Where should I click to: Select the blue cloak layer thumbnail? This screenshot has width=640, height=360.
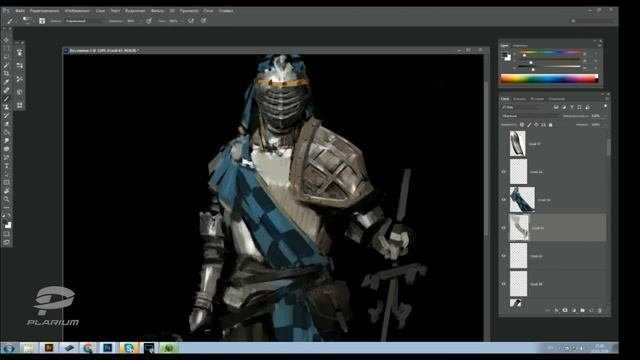pyautogui.click(x=522, y=199)
